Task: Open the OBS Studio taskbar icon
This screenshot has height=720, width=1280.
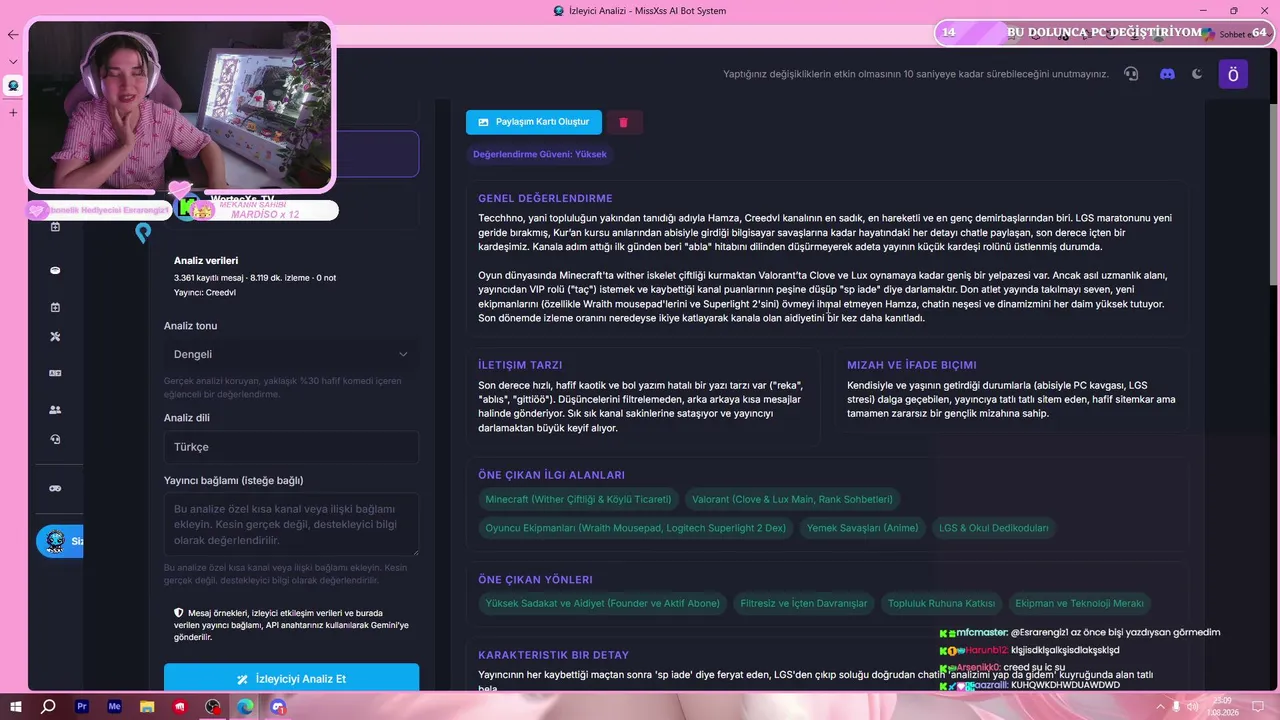Action: point(213,706)
